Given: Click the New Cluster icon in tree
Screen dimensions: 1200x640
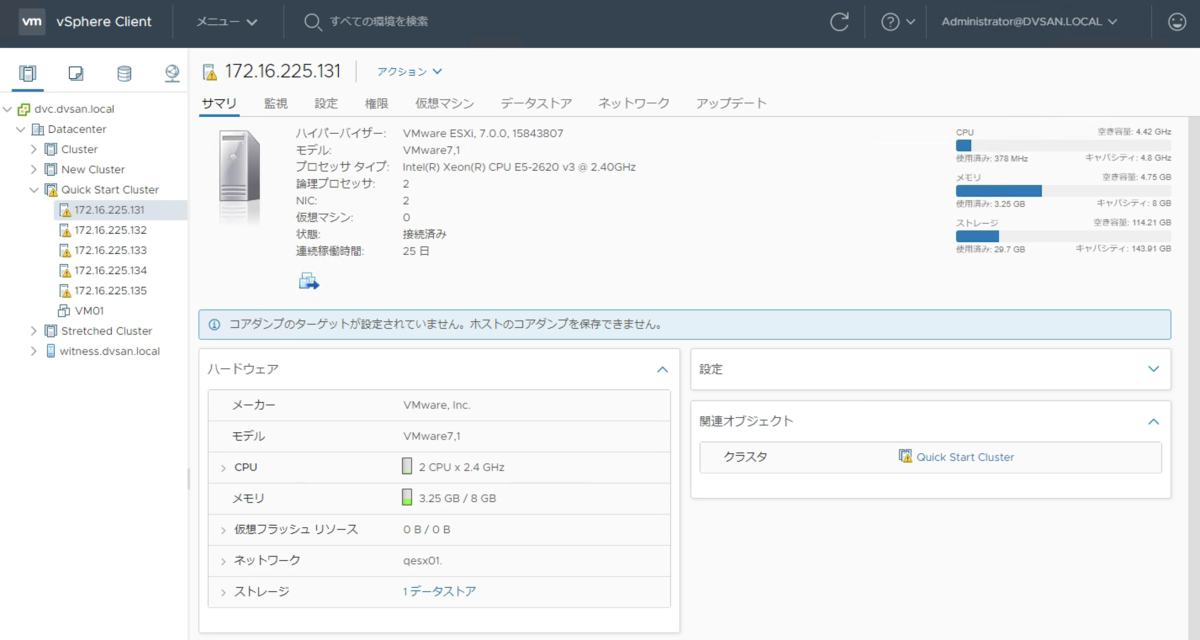Looking at the screenshot, I should (x=50, y=169).
